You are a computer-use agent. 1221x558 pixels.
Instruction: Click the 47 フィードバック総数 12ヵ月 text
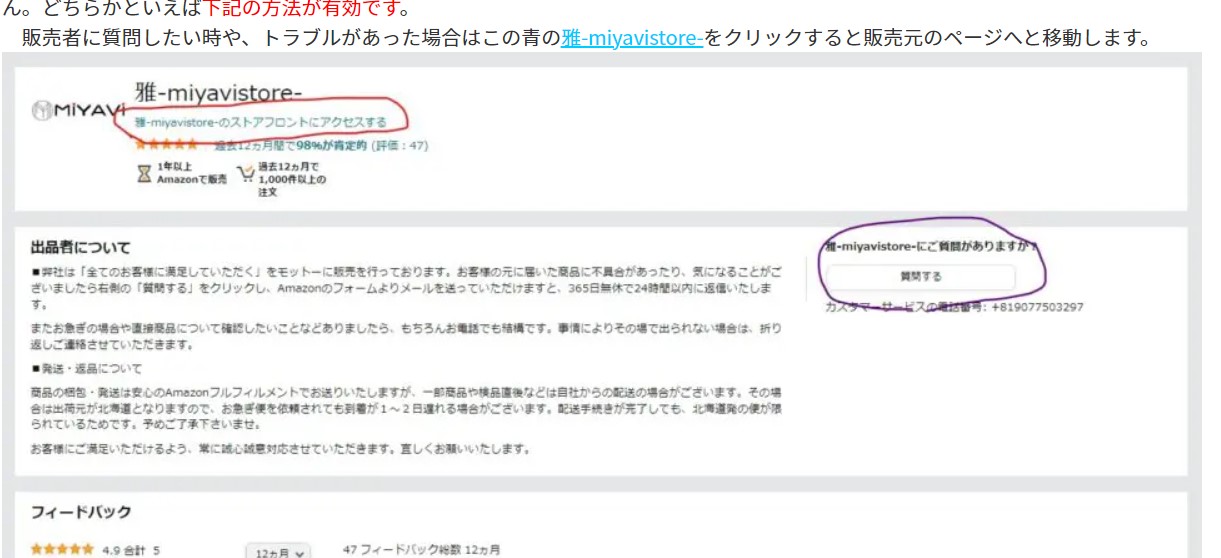[x=421, y=550]
